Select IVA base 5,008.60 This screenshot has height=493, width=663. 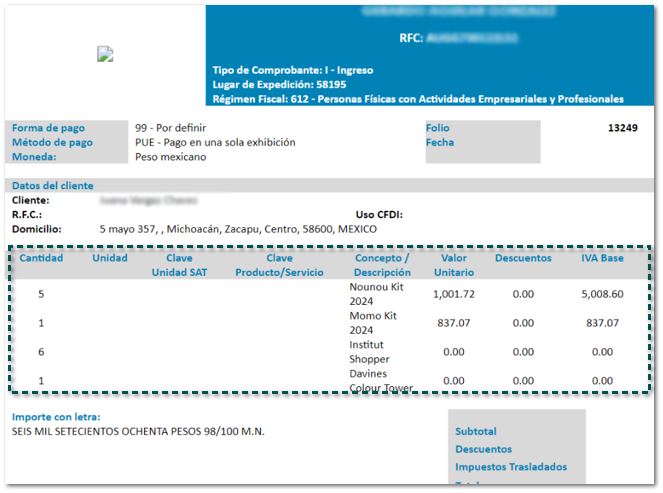pyautogui.click(x=602, y=294)
